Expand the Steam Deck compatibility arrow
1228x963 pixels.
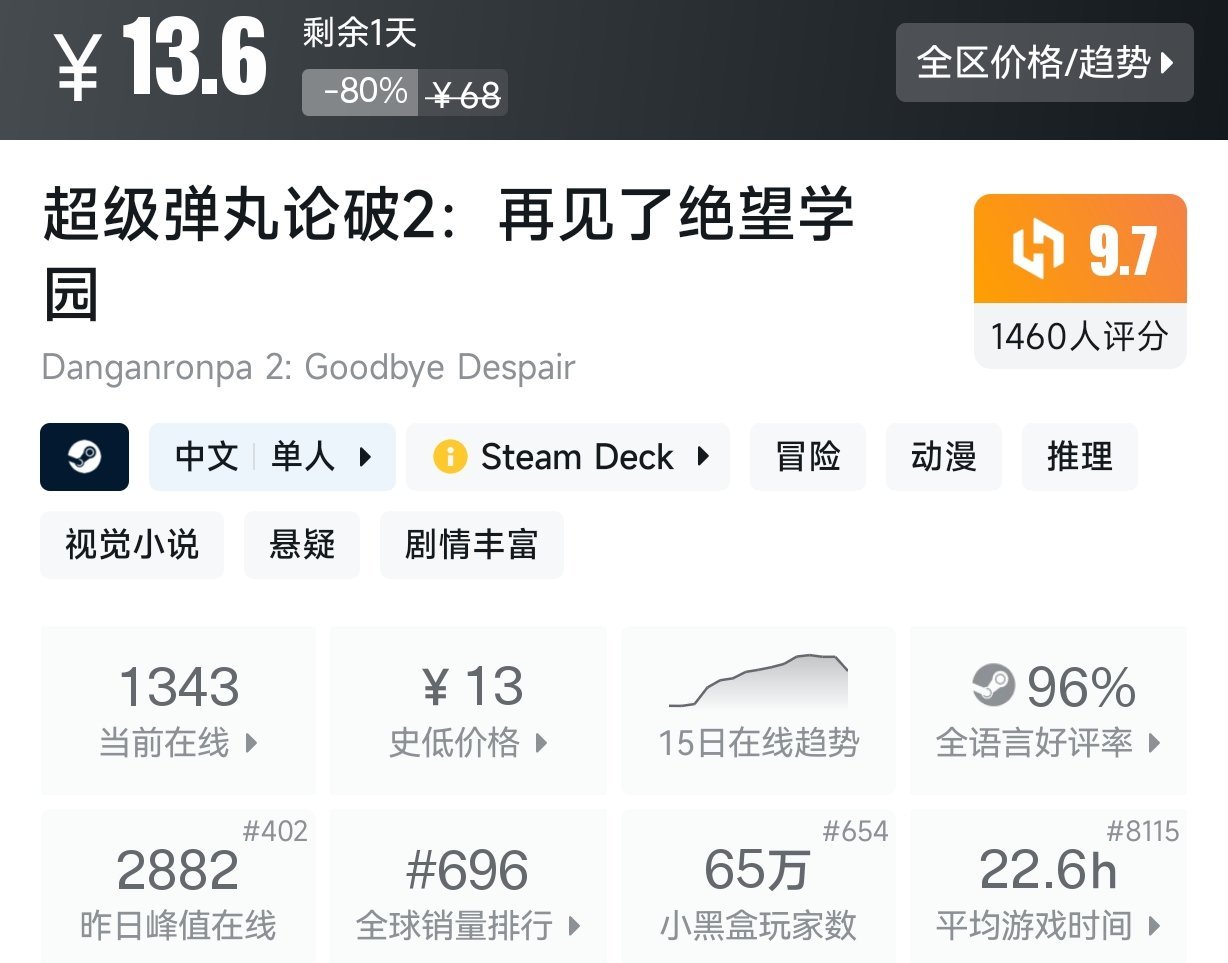pos(703,457)
